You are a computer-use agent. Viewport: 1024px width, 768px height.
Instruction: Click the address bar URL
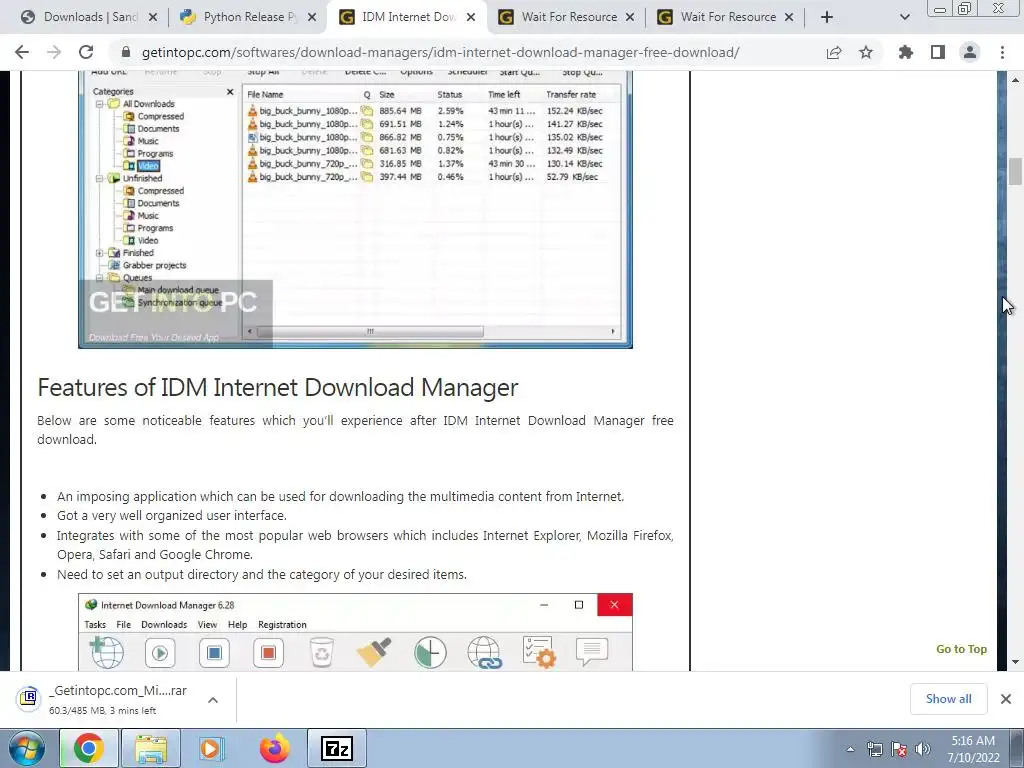(440, 52)
